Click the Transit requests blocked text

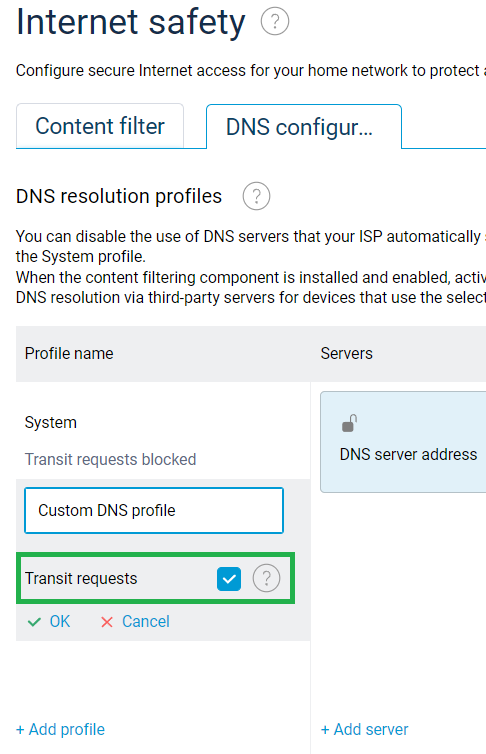pyautogui.click(x=110, y=459)
